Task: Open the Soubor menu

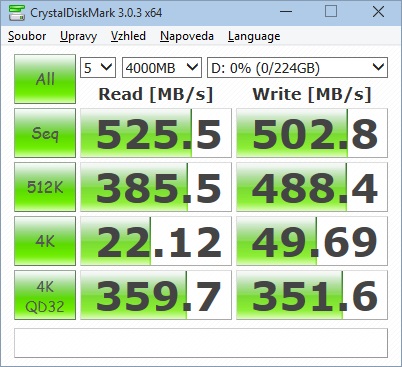Action: point(27,36)
